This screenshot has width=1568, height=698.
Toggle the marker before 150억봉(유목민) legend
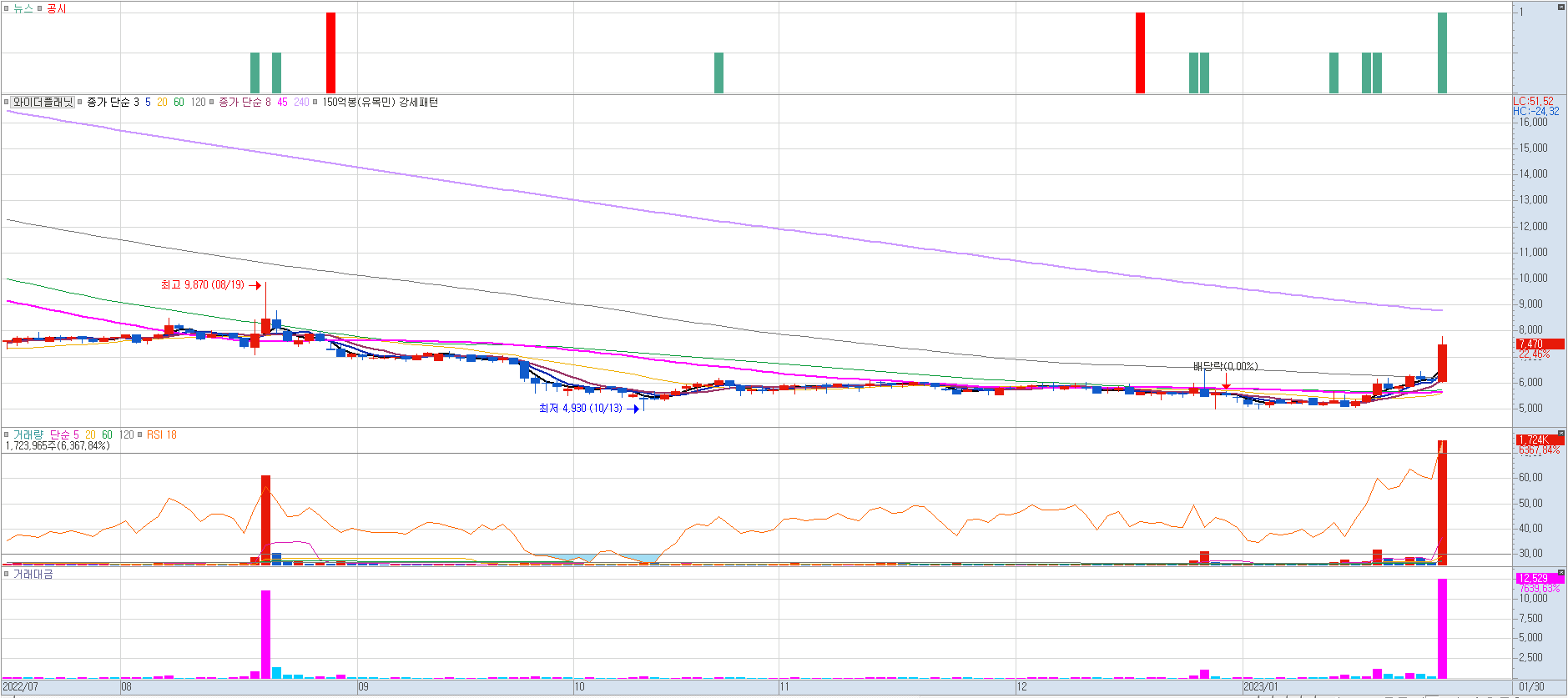coord(315,103)
